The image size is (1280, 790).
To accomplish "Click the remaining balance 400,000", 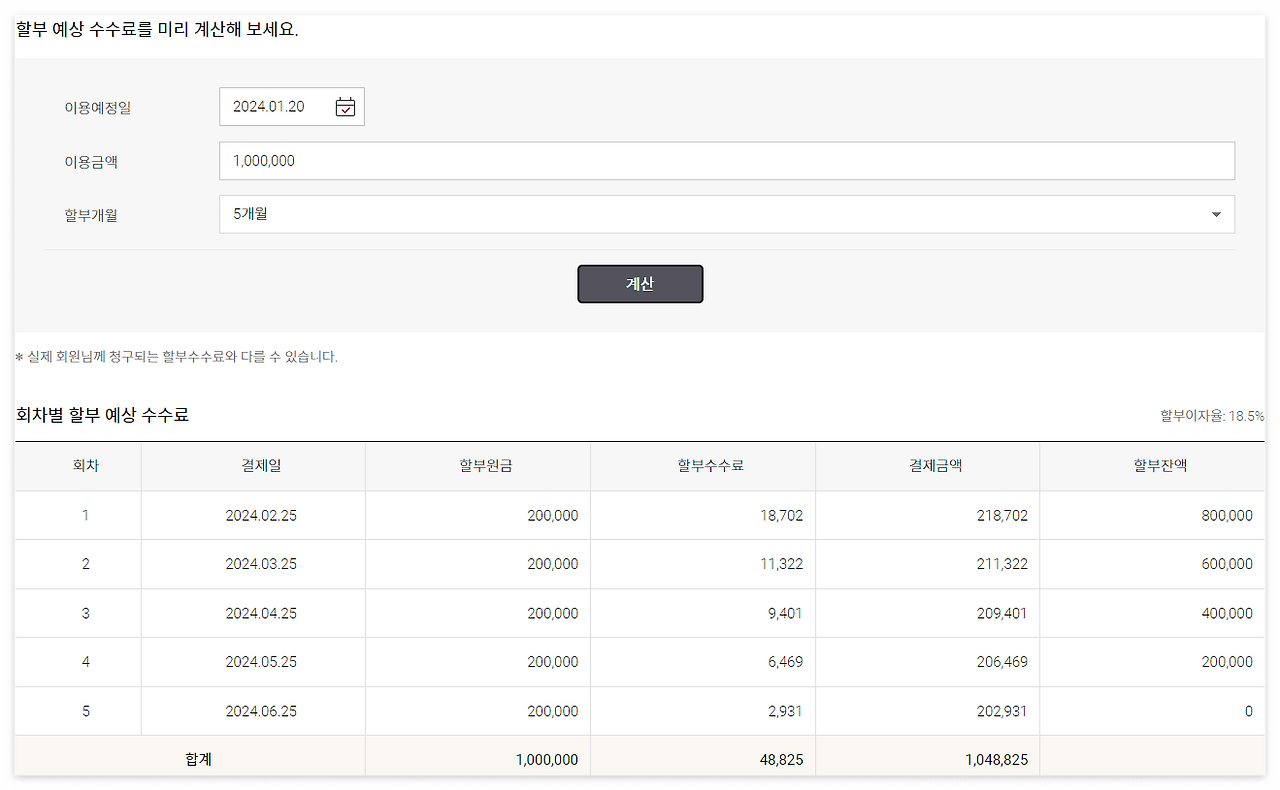I will tap(1227, 613).
